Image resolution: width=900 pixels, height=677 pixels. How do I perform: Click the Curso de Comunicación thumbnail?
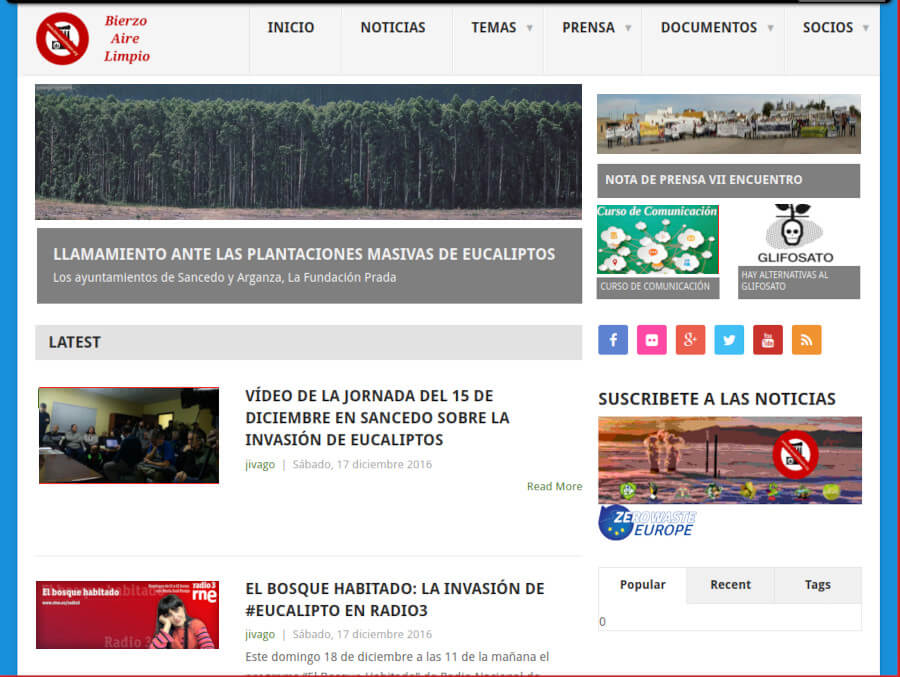pyautogui.click(x=657, y=240)
